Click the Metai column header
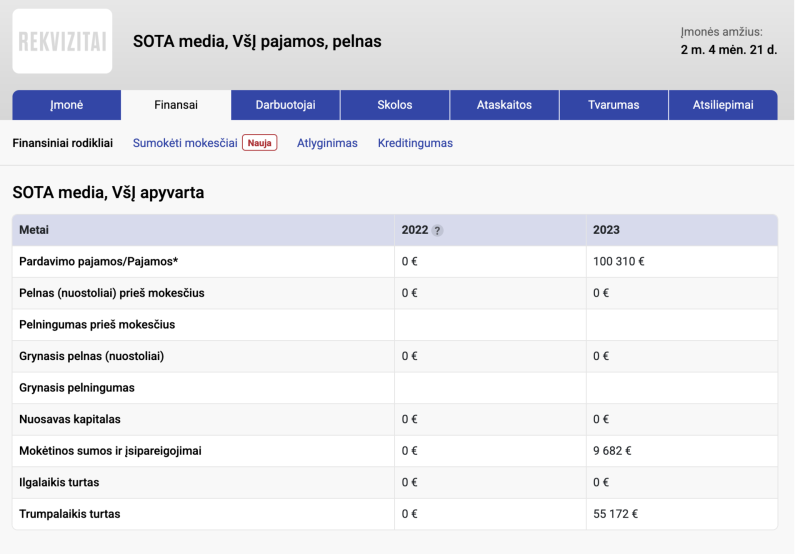This screenshot has height=554, width=800. [x=33, y=230]
